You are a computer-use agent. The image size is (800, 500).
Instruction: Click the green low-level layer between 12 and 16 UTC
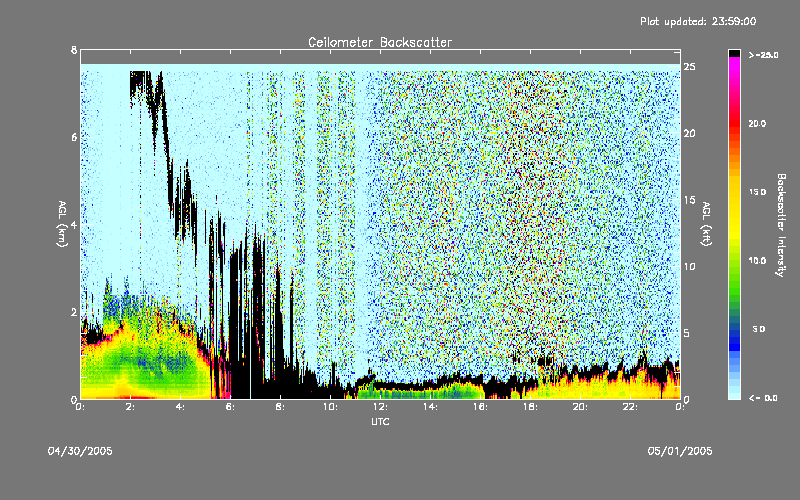click(421, 393)
